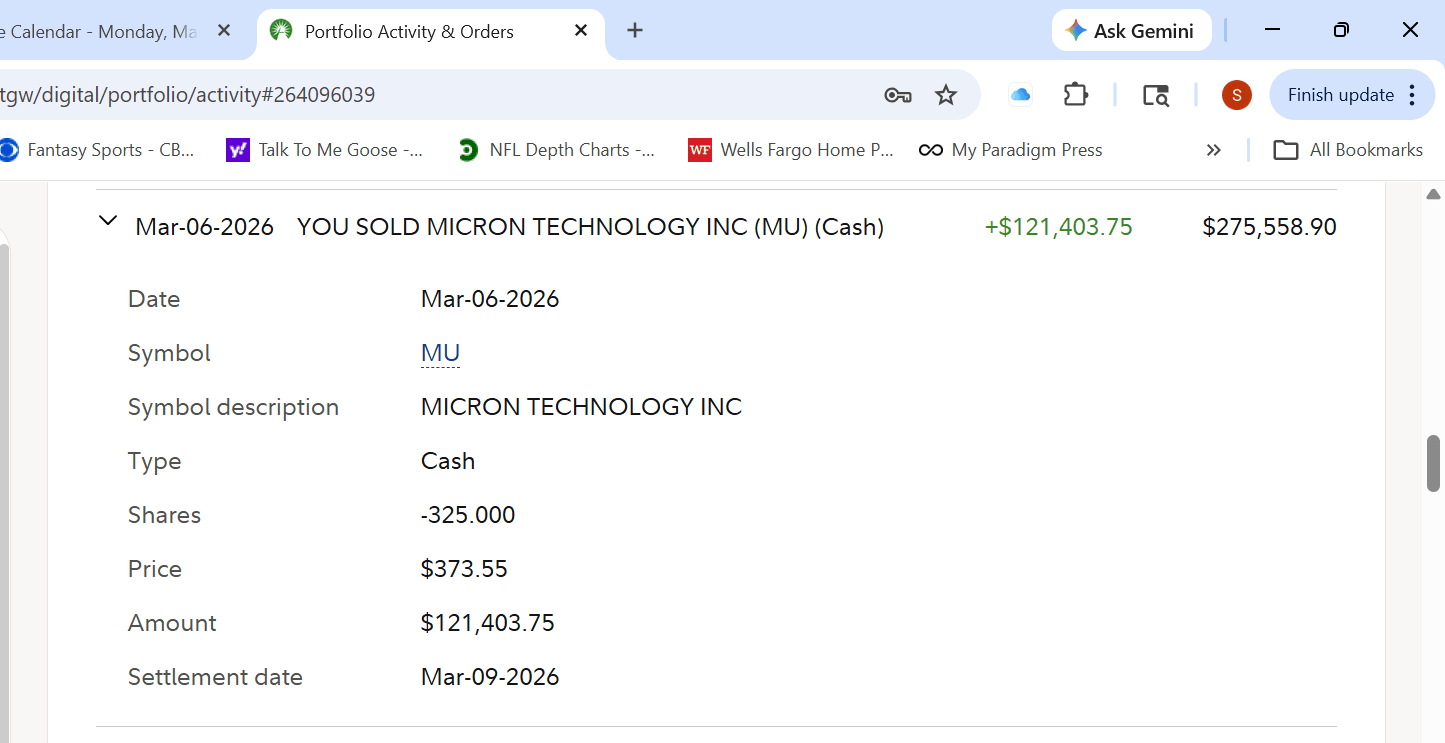This screenshot has width=1445, height=743.
Task: Collapse the Mar-06-2026 Micron transaction row
Action: (108, 222)
